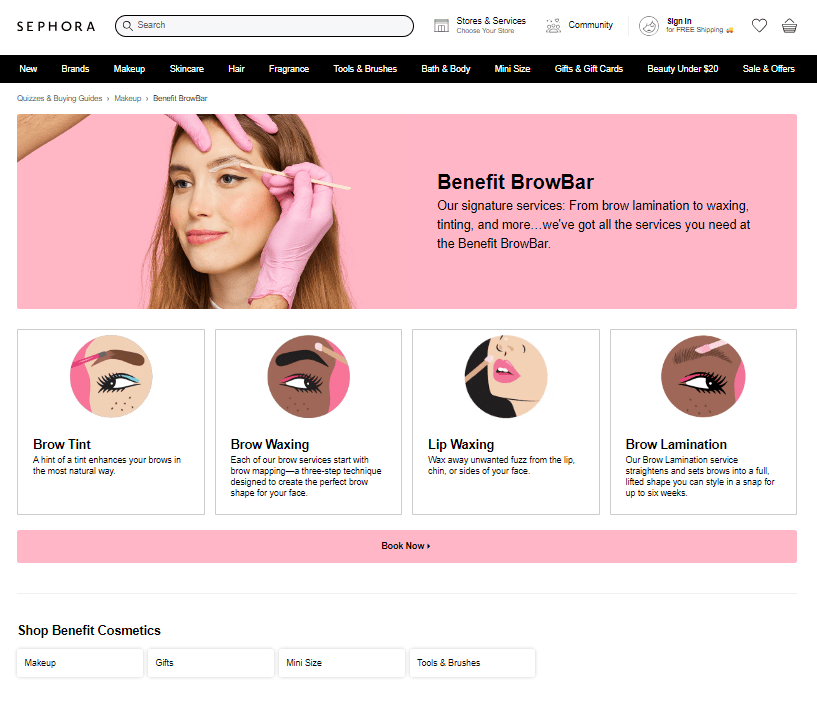Image resolution: width=817 pixels, height=705 pixels.
Task: Expand the Gifts & Gift Cards menu
Action: pyautogui.click(x=588, y=69)
